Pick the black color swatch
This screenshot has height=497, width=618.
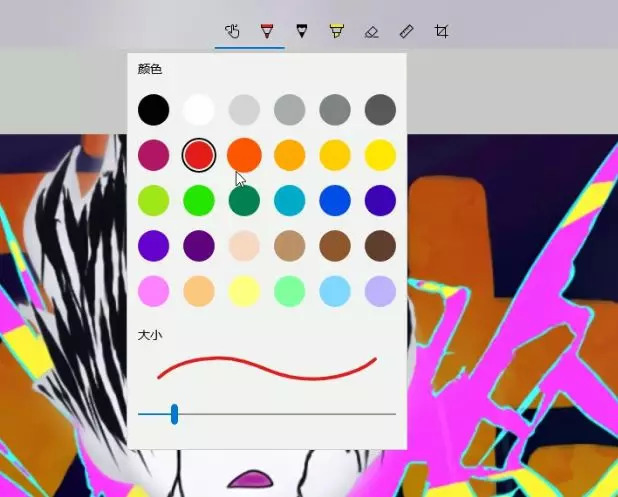click(x=154, y=110)
